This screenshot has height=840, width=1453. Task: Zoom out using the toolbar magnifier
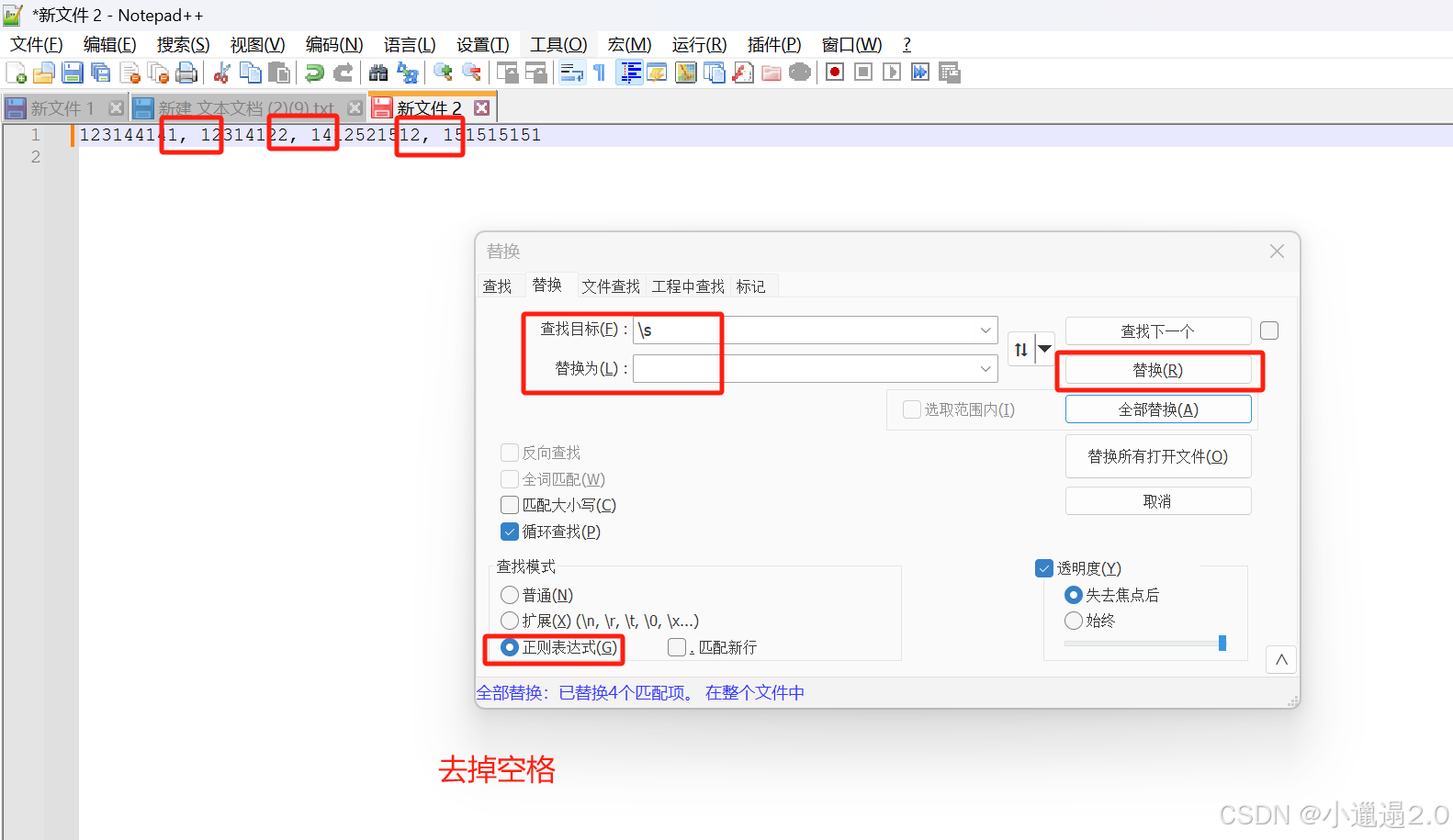[x=471, y=73]
